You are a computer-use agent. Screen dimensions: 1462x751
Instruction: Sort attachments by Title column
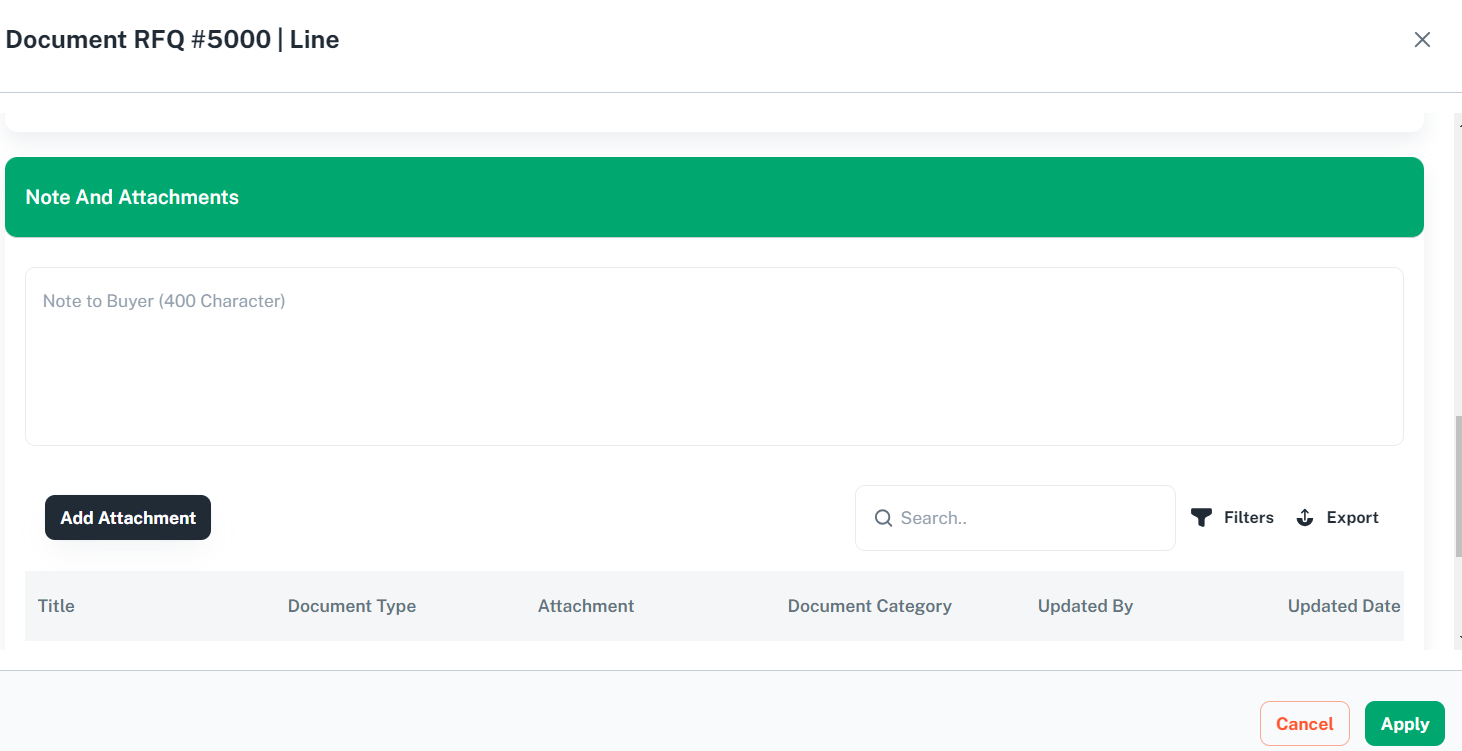coord(56,606)
